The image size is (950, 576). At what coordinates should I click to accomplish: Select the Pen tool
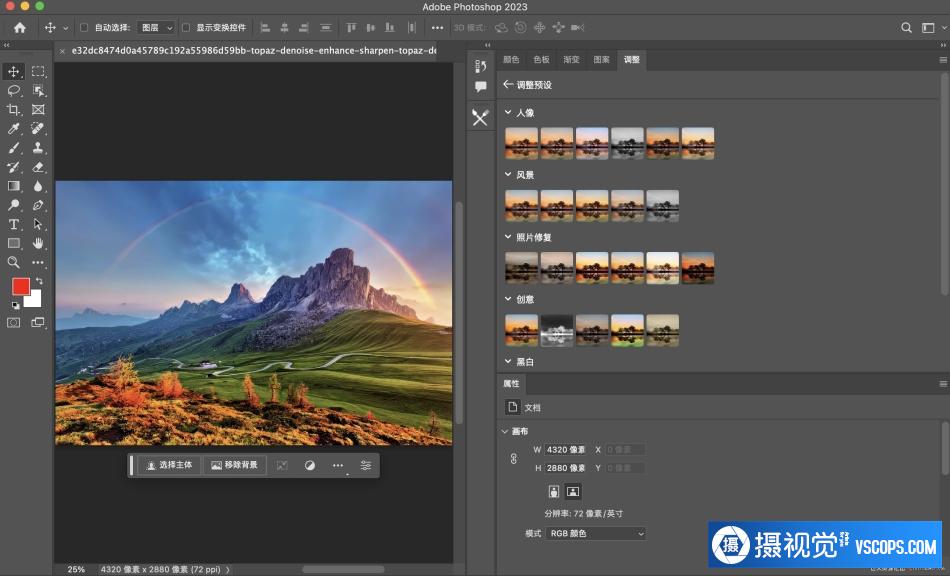pyautogui.click(x=38, y=205)
